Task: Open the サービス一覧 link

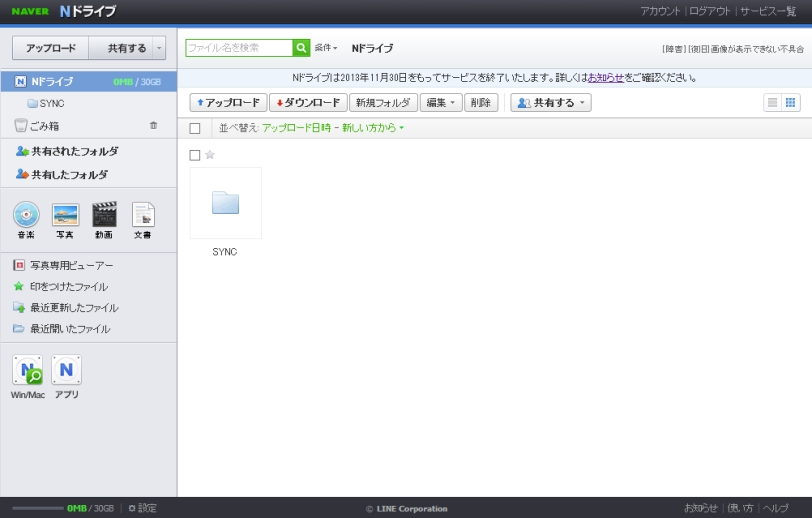Action: (768, 11)
